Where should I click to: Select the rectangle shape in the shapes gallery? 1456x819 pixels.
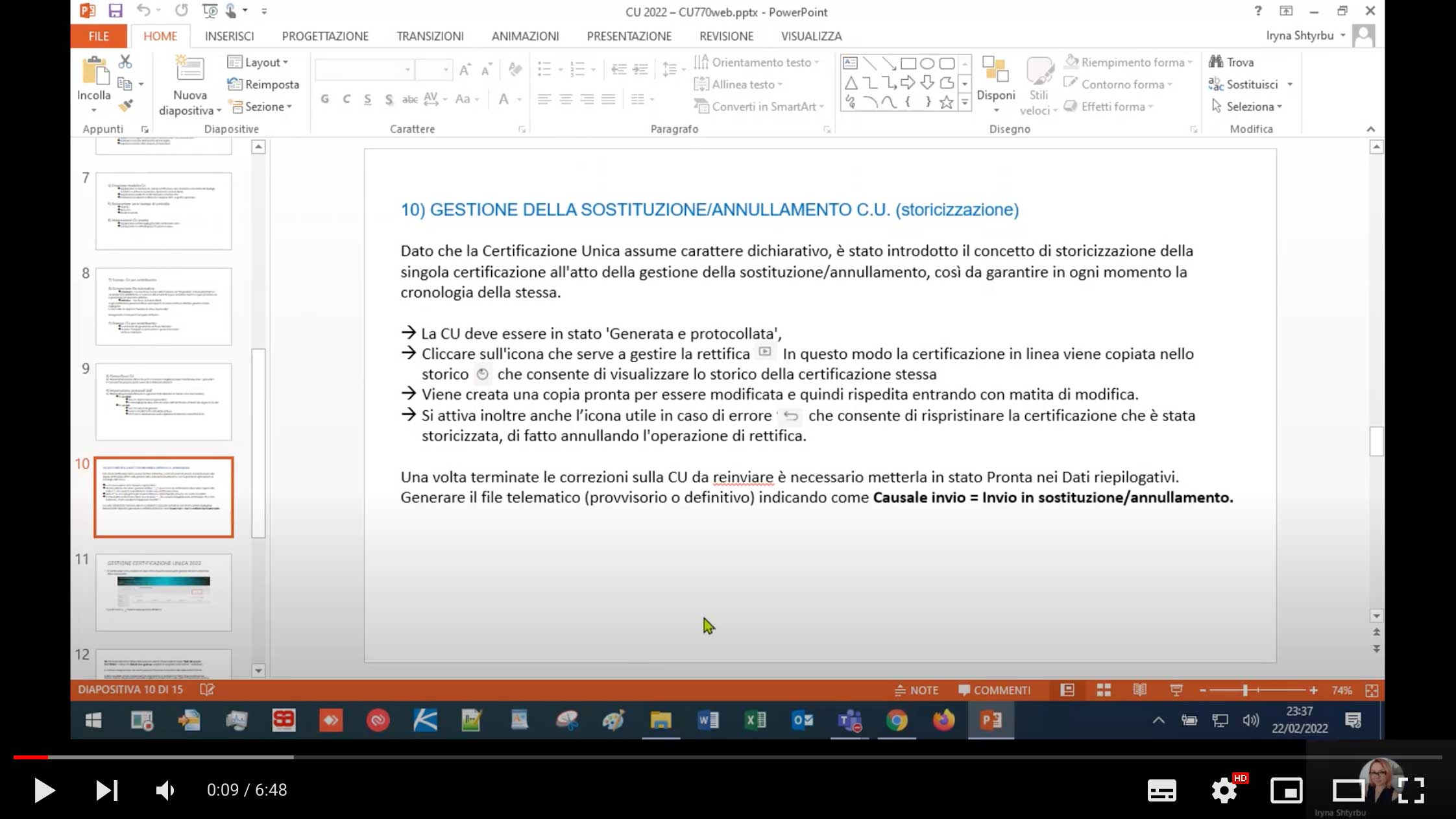(908, 64)
